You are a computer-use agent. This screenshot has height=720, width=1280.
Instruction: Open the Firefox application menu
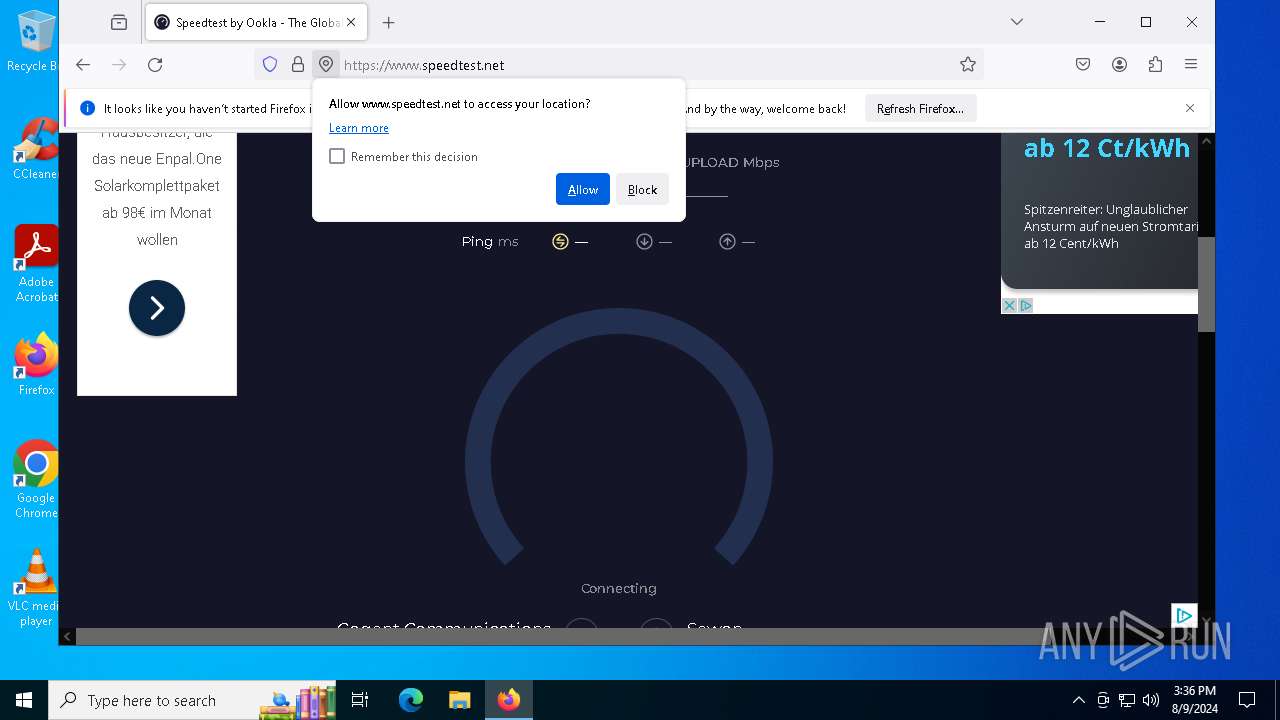[x=1191, y=64]
